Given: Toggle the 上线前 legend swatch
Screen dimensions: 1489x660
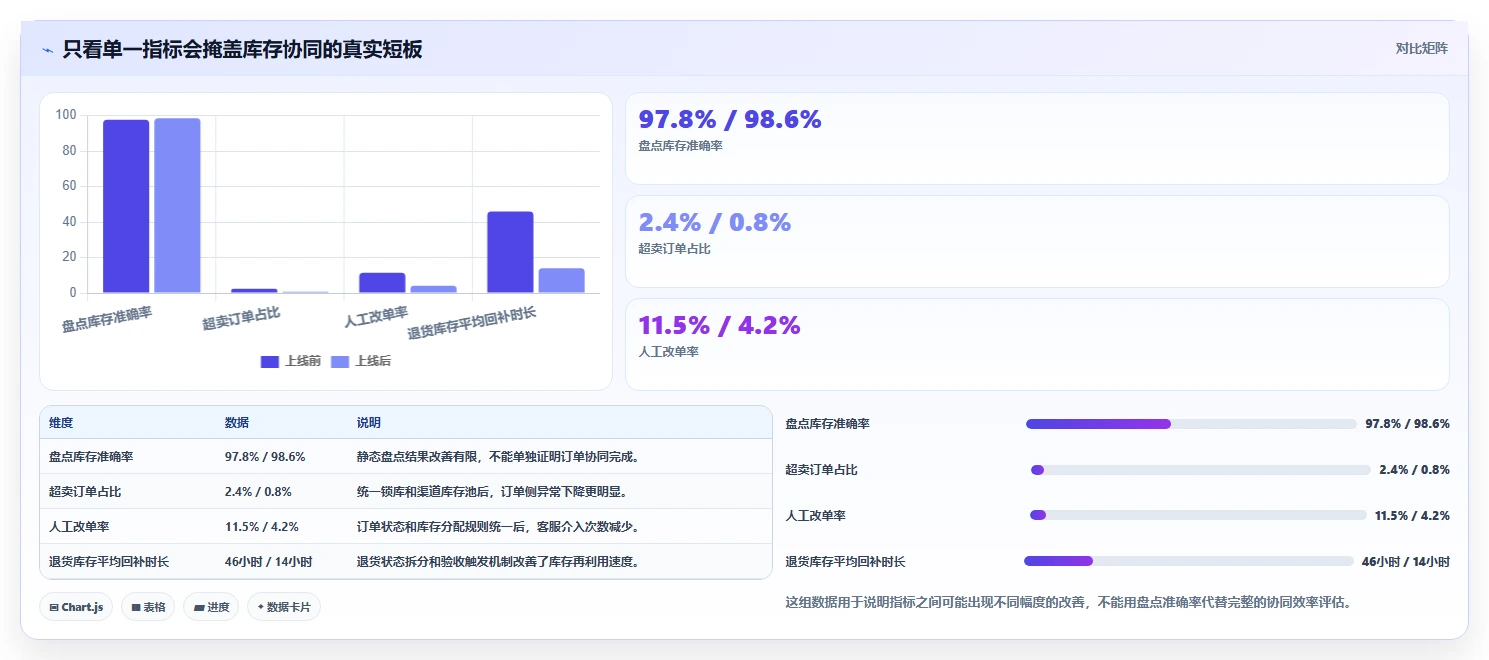Looking at the screenshot, I should (x=270, y=362).
